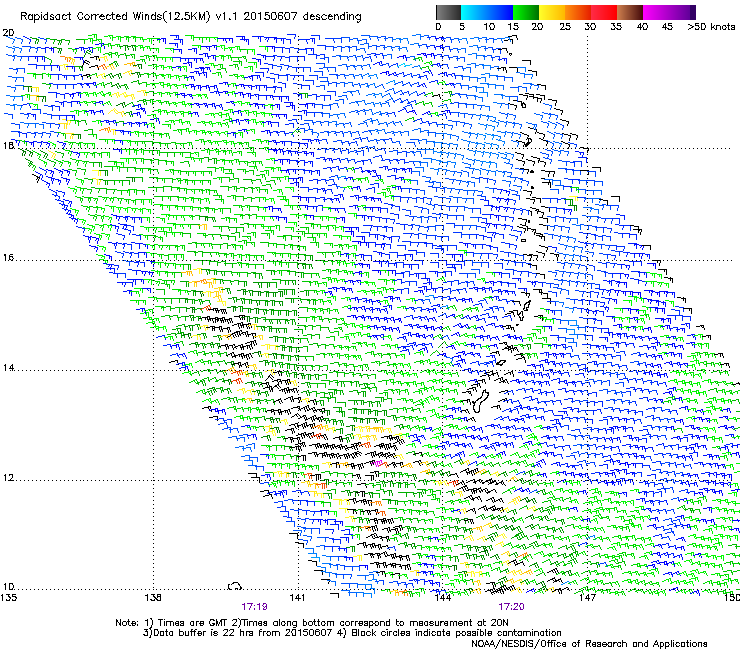740x650 pixels.
Task: Click the green 15-20 knots legend color
Action: (x=526, y=12)
